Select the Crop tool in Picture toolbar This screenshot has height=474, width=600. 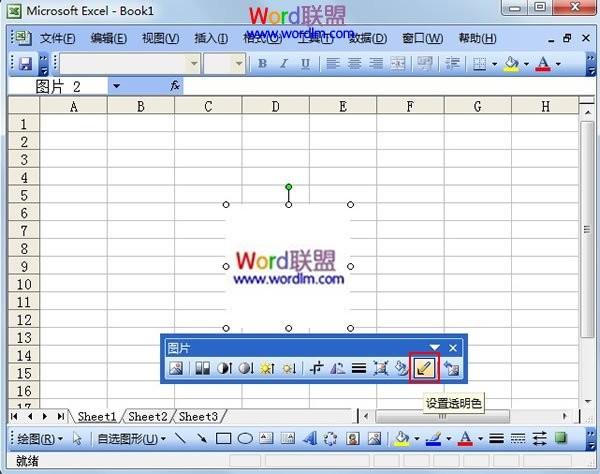tap(316, 368)
